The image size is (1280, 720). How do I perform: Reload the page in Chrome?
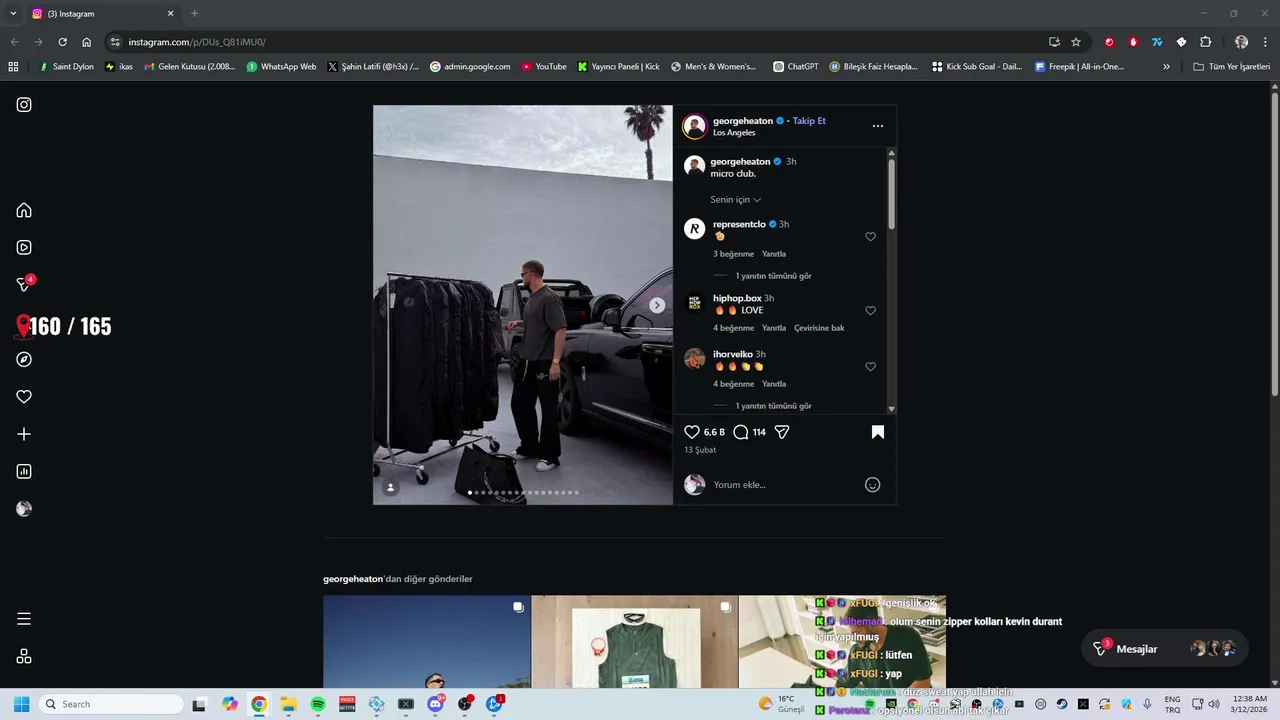[62, 42]
